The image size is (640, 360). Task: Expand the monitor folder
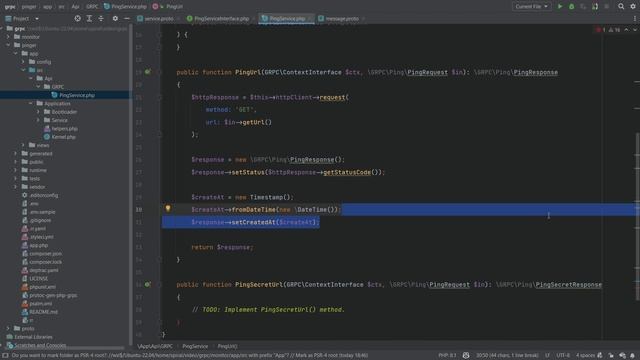point(8,37)
